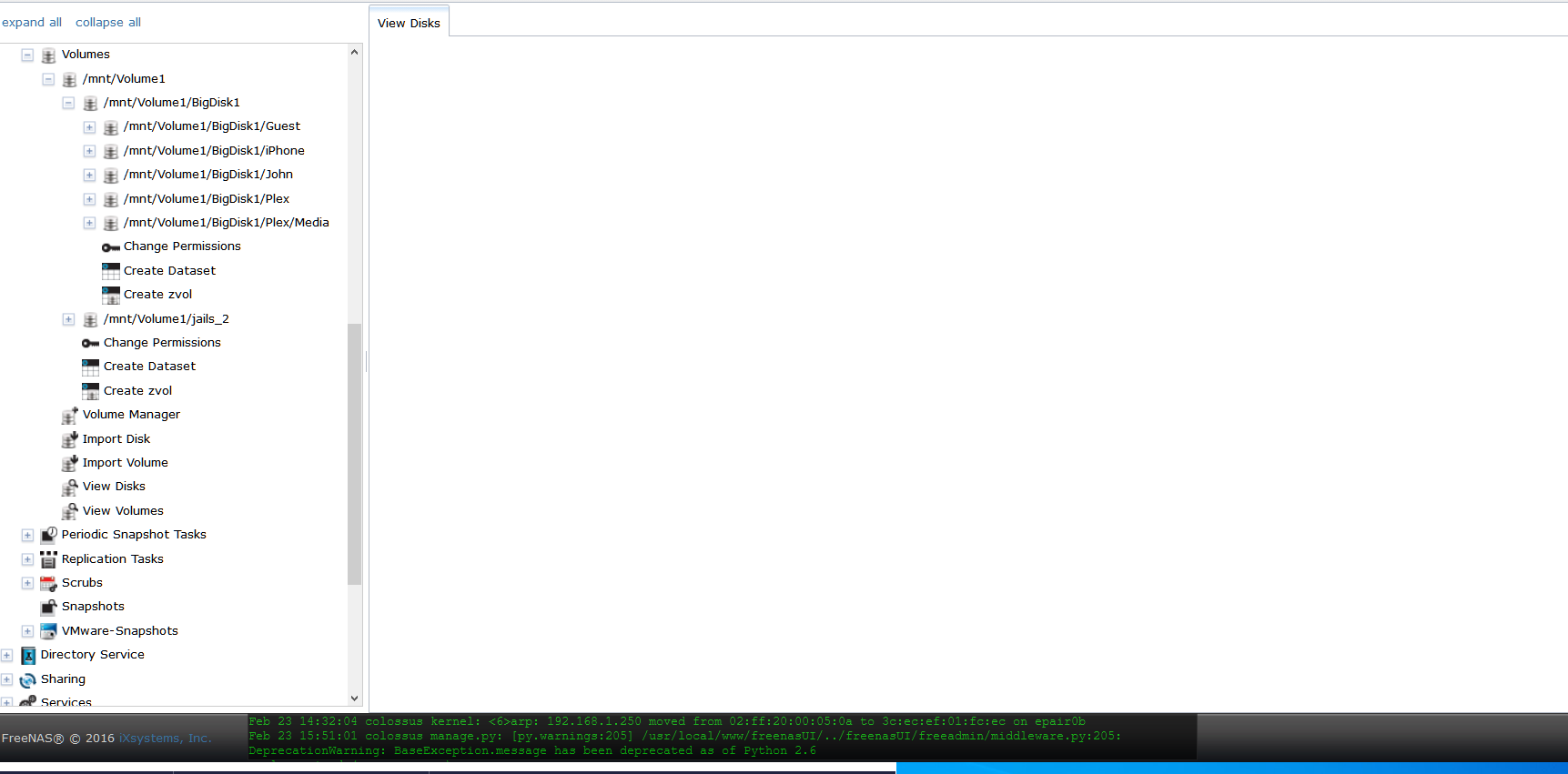
Task: Click the key icon for BigDisk1 Change Permissions
Action: point(111,247)
